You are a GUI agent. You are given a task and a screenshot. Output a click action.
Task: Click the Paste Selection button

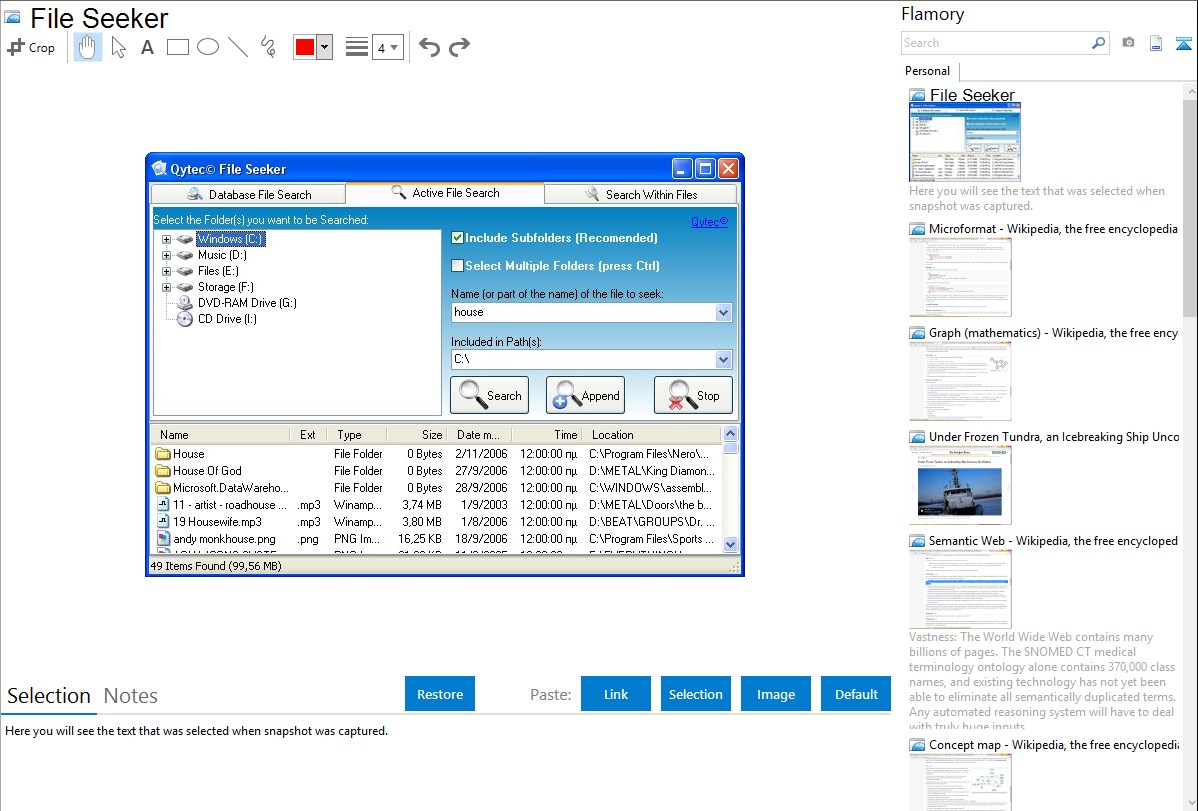pyautogui.click(x=696, y=694)
